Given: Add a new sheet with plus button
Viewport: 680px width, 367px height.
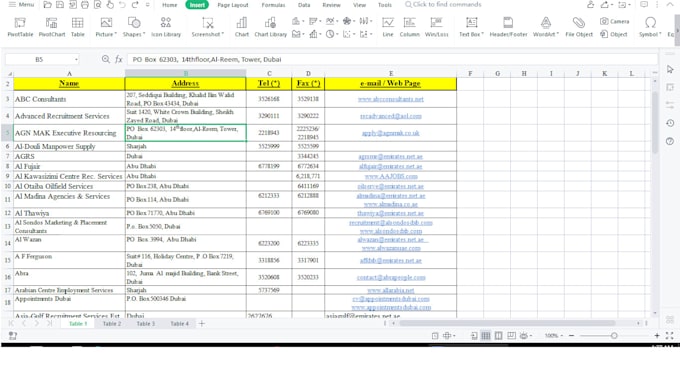Looking at the screenshot, I should (202, 324).
